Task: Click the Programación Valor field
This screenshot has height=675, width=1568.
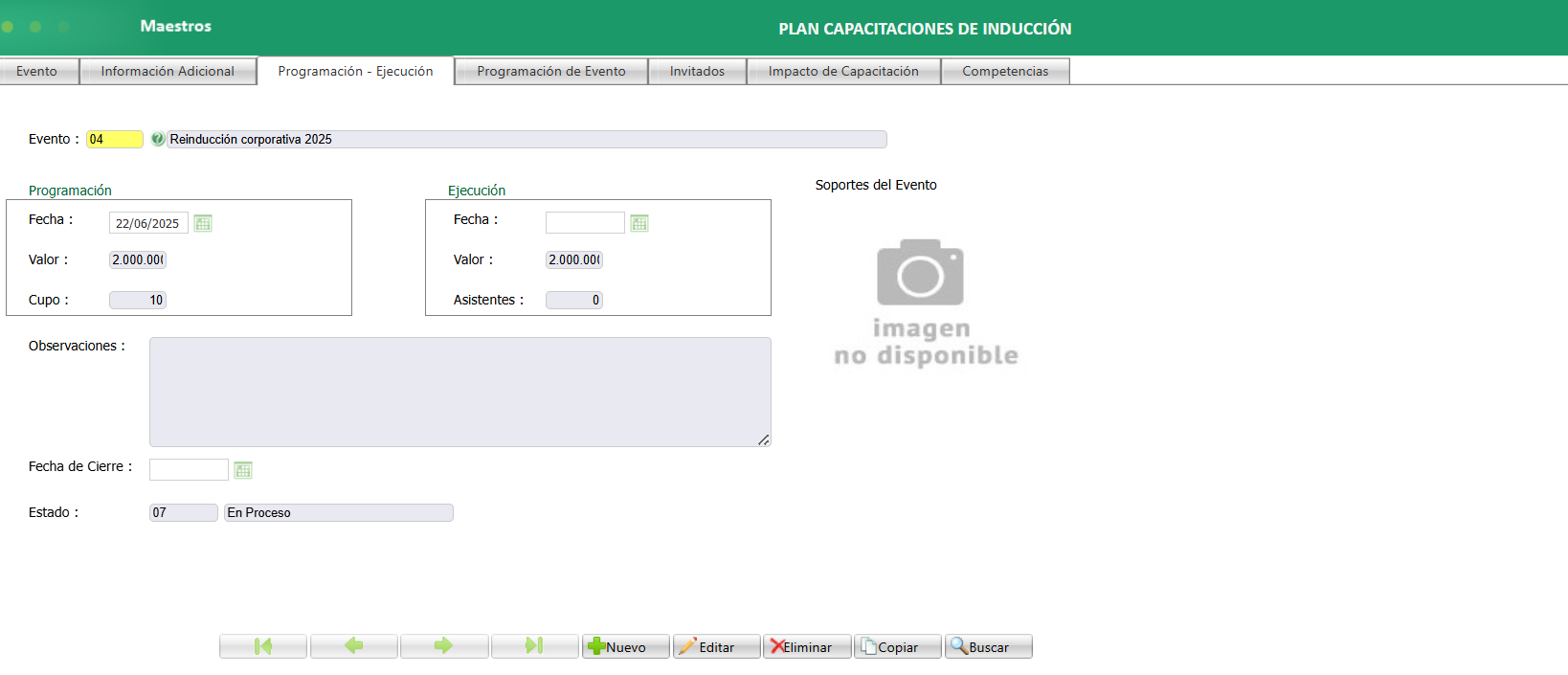Action: [x=138, y=259]
